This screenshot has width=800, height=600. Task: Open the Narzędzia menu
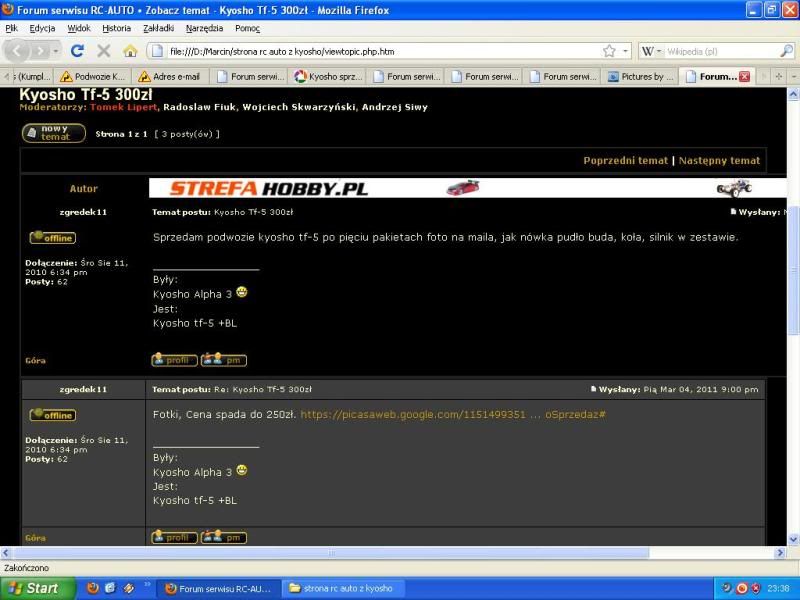point(204,28)
